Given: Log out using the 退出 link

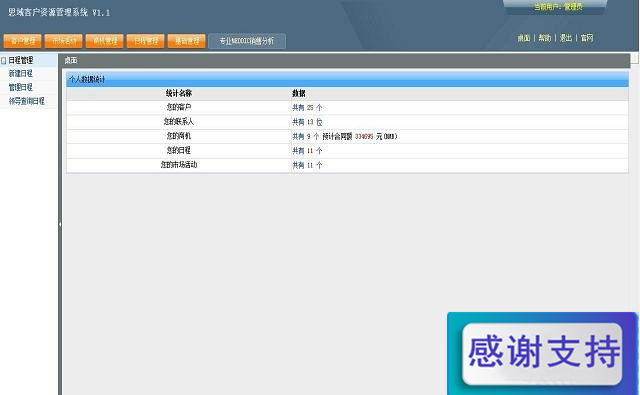Looking at the screenshot, I should [565, 38].
